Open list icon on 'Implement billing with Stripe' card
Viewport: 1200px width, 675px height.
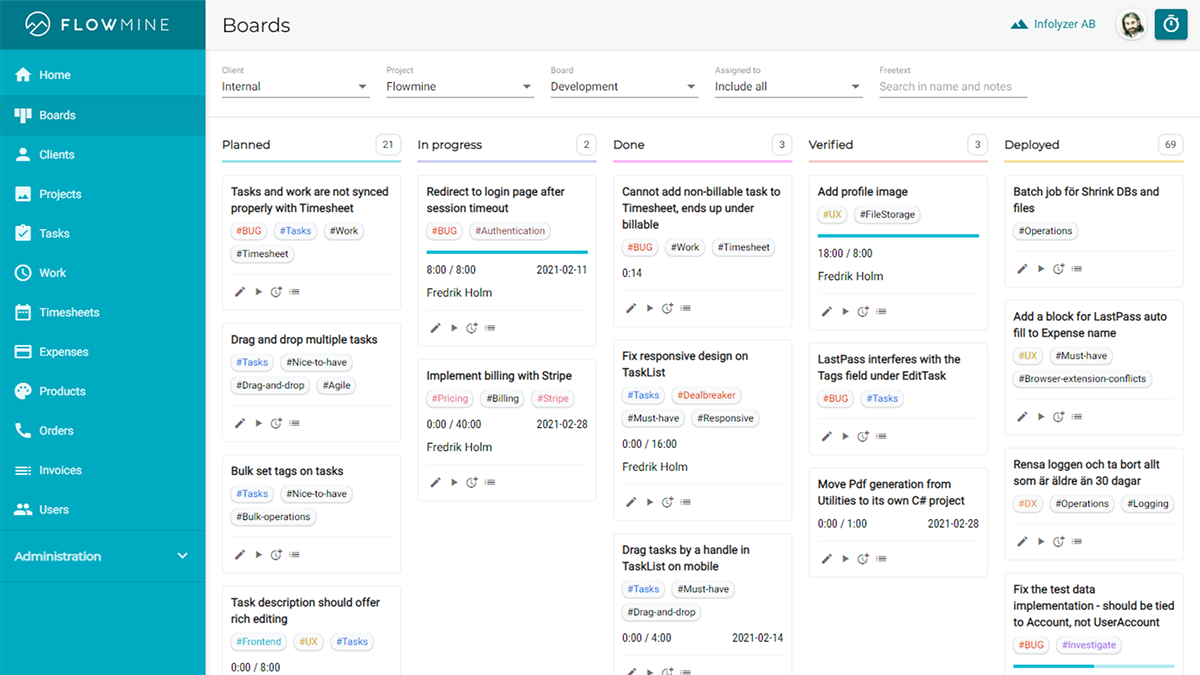(x=491, y=482)
